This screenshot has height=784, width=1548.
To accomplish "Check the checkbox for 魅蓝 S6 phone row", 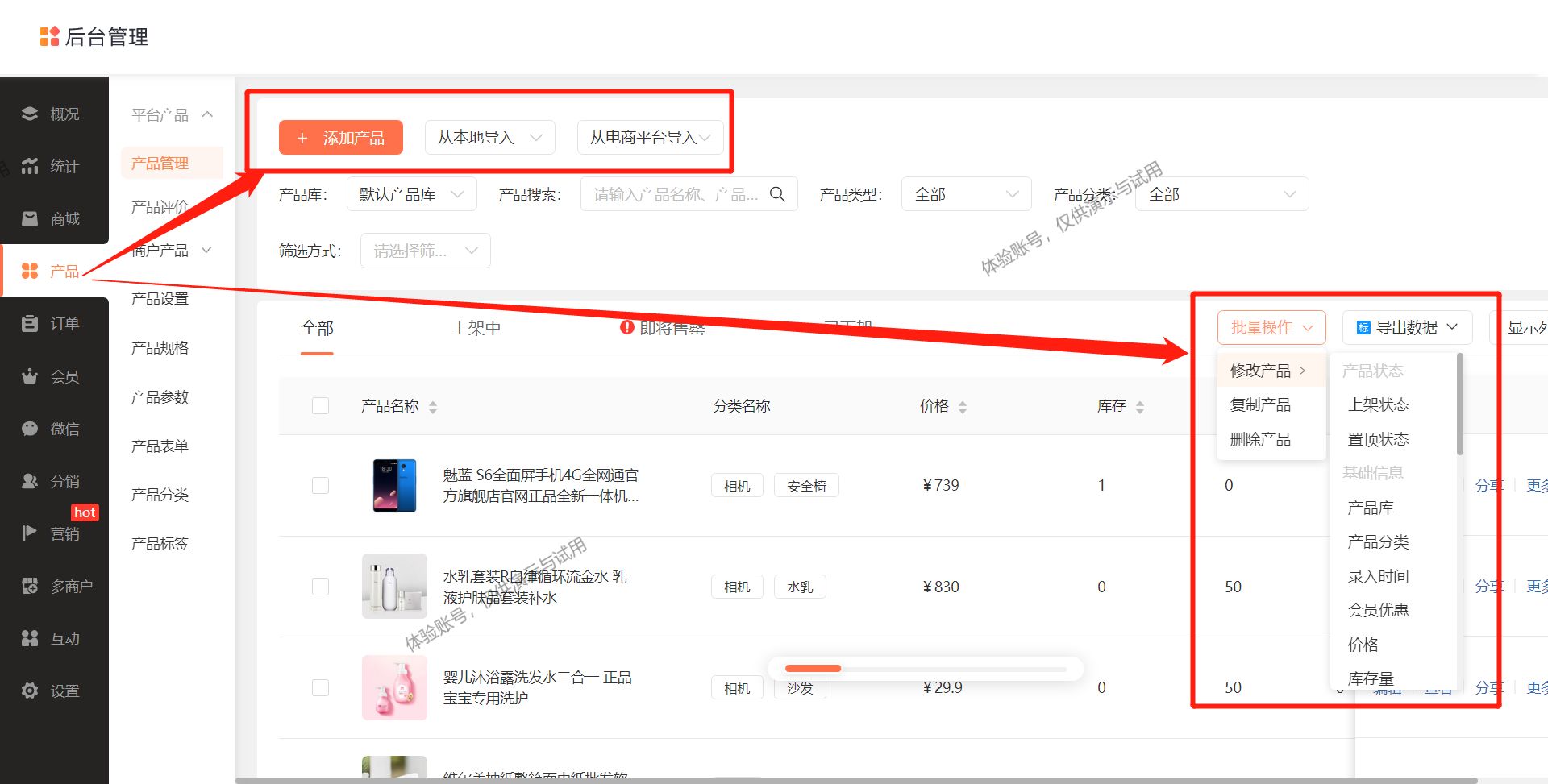I will pos(320,485).
